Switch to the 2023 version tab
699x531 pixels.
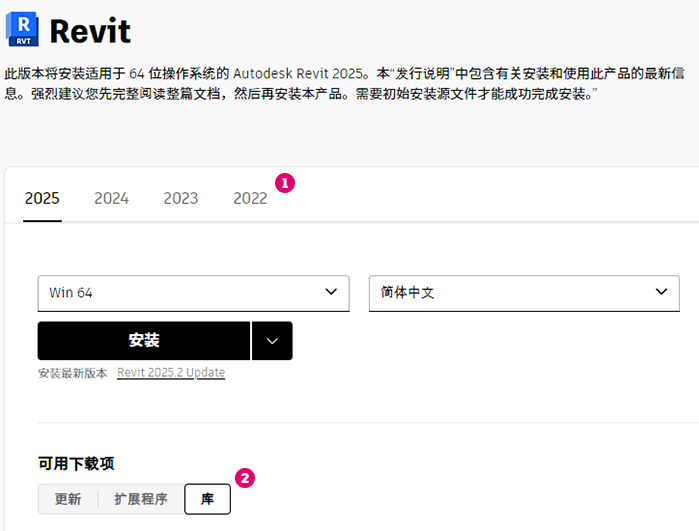coord(181,198)
